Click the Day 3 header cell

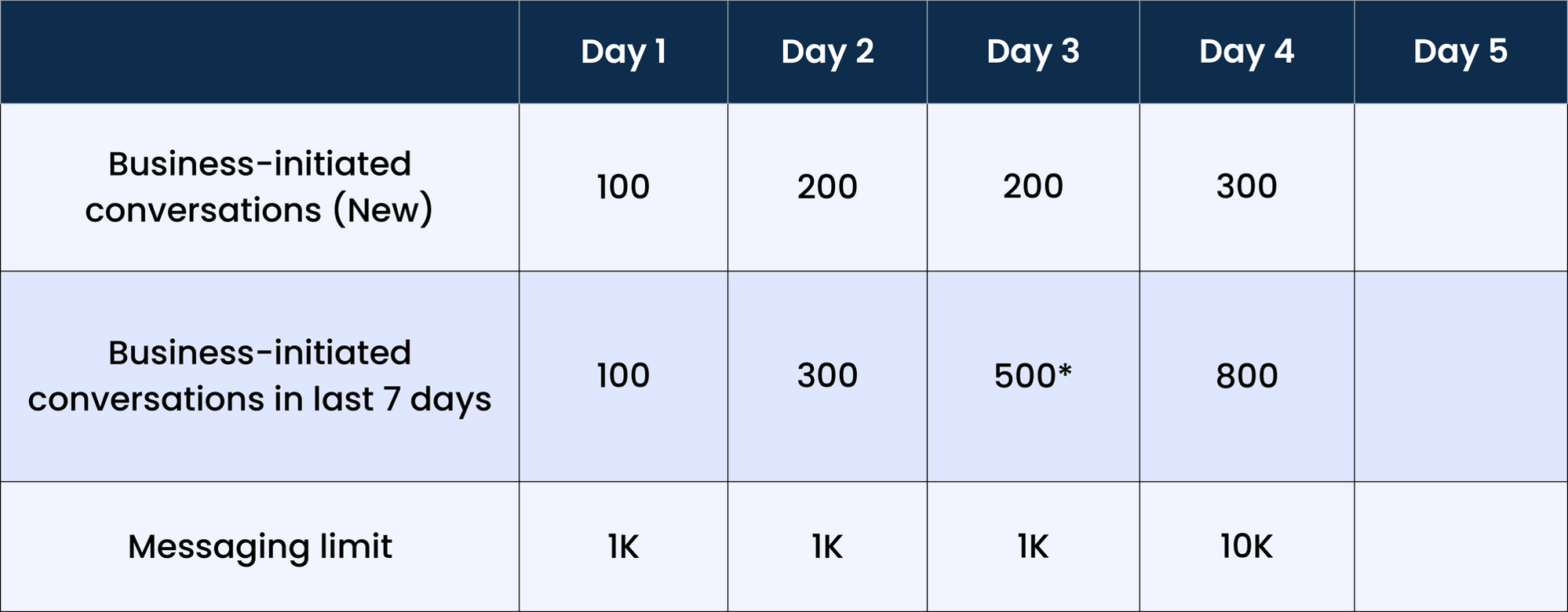1033,52
